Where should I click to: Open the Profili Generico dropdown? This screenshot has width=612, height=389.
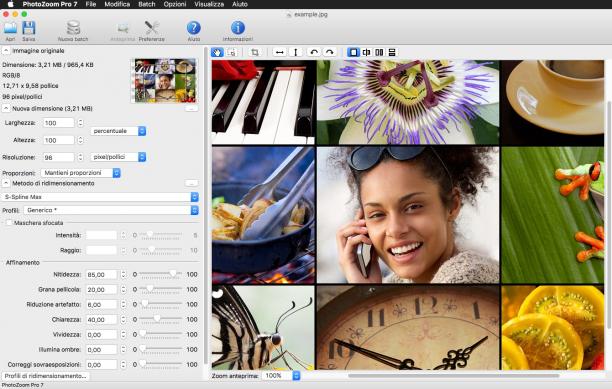pyautogui.click(x=111, y=210)
